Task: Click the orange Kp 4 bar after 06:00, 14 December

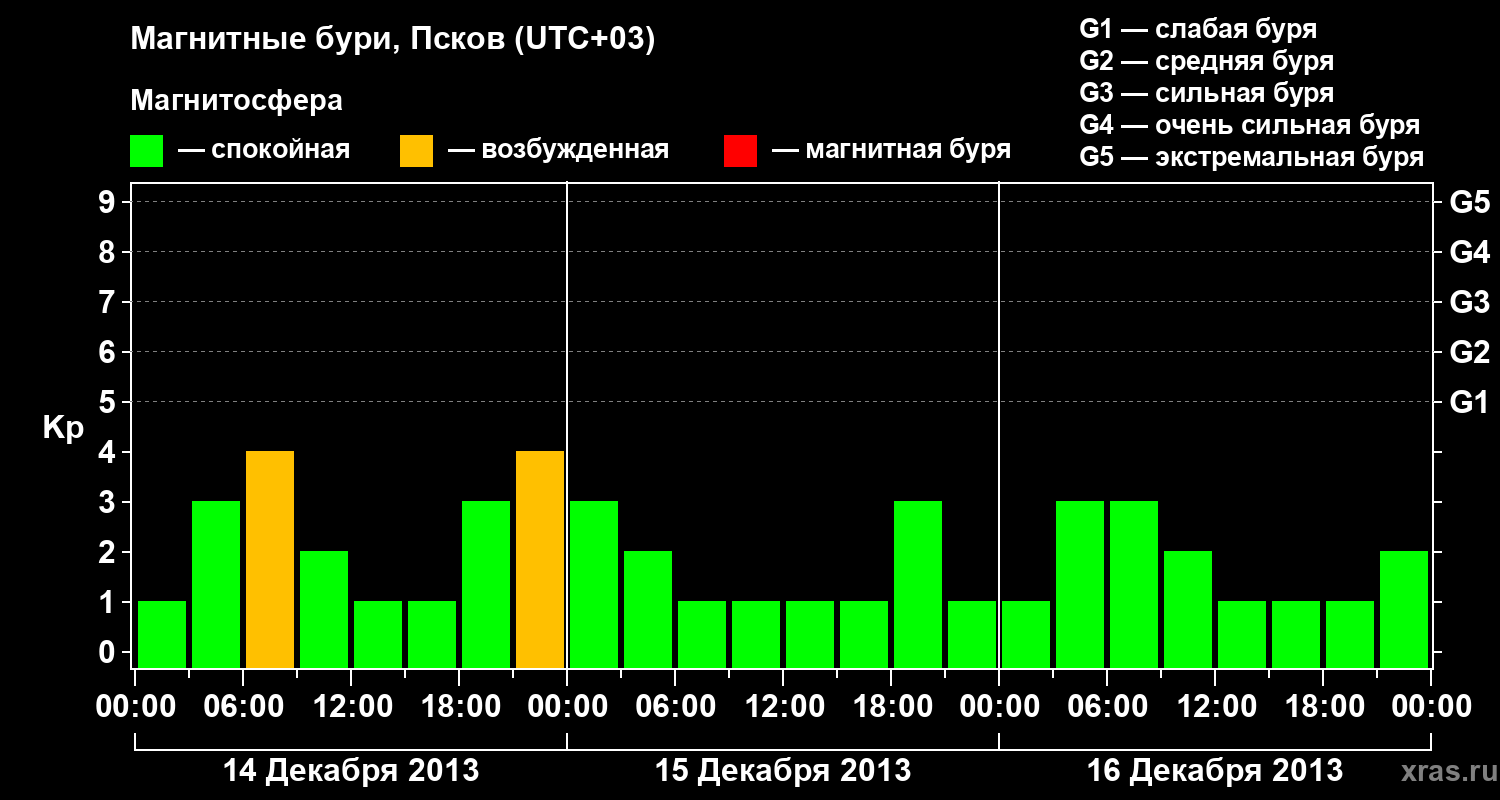Action: [x=270, y=560]
